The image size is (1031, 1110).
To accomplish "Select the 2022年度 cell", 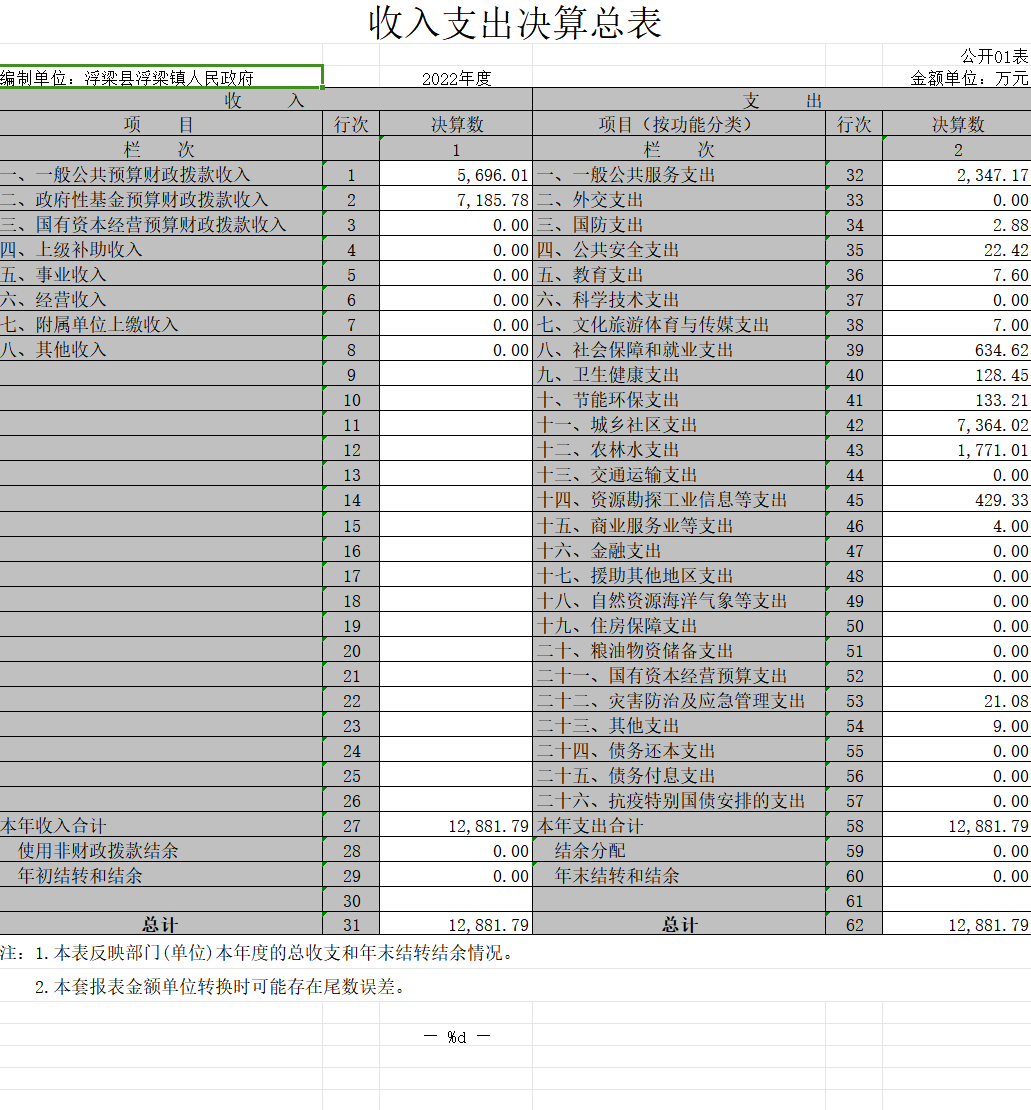I will 456,79.
